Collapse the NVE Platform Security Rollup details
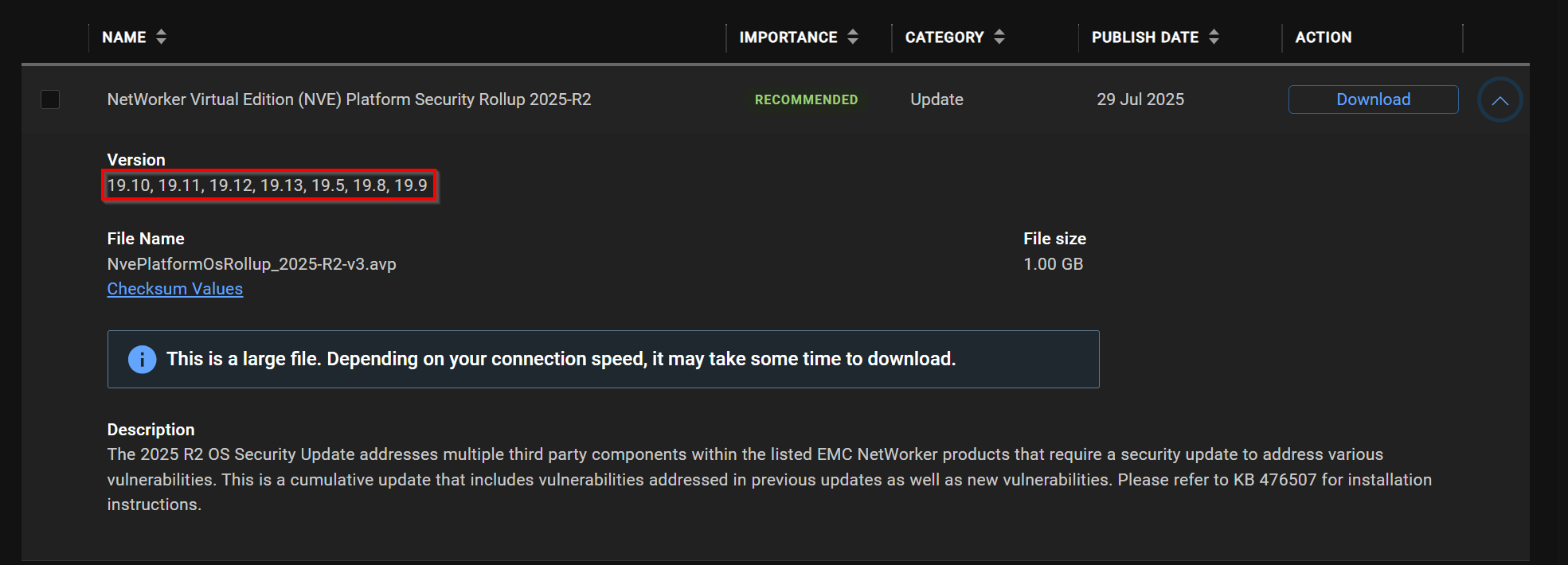 (x=1500, y=99)
